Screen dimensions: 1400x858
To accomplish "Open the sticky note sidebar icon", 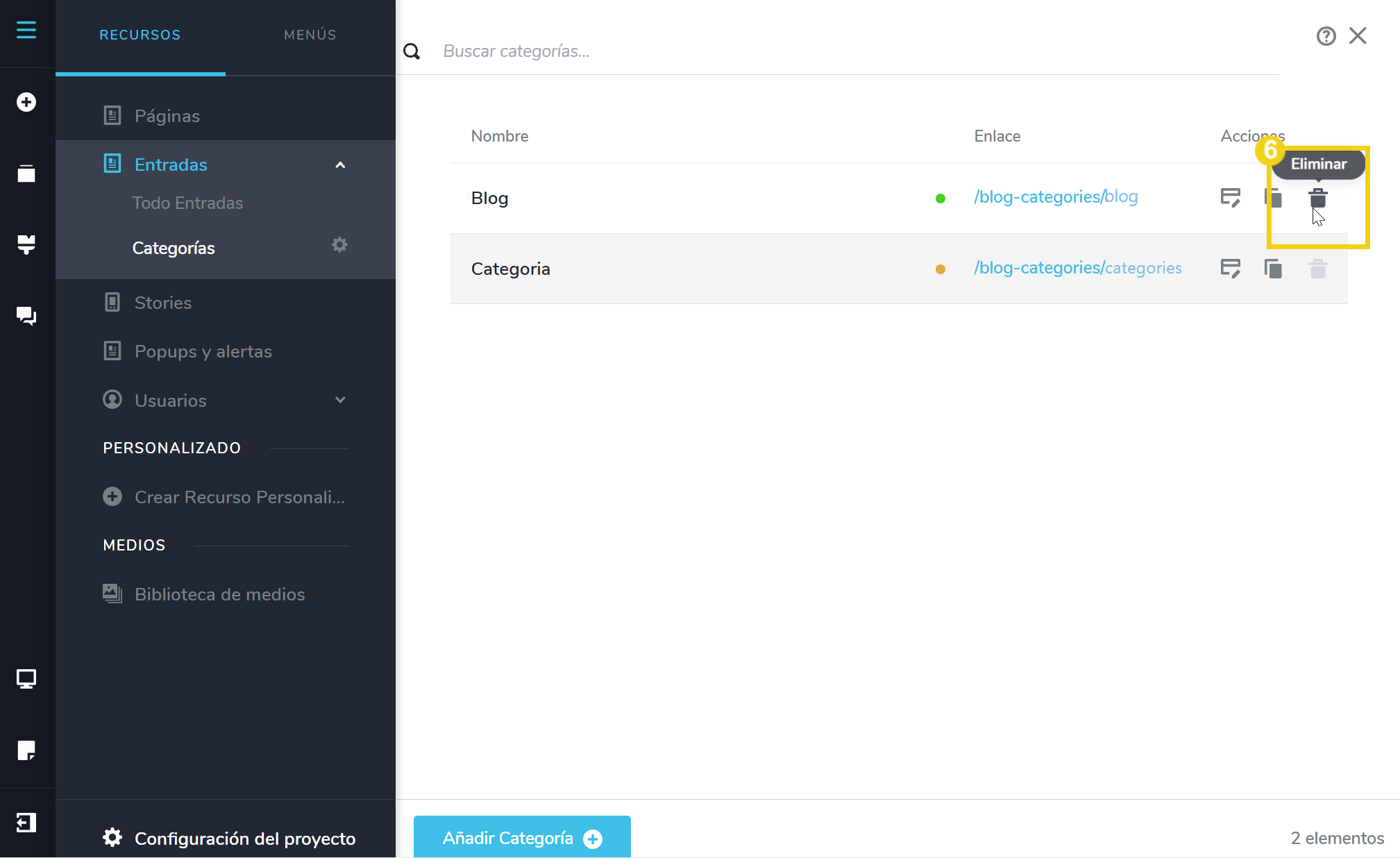I will [x=26, y=750].
